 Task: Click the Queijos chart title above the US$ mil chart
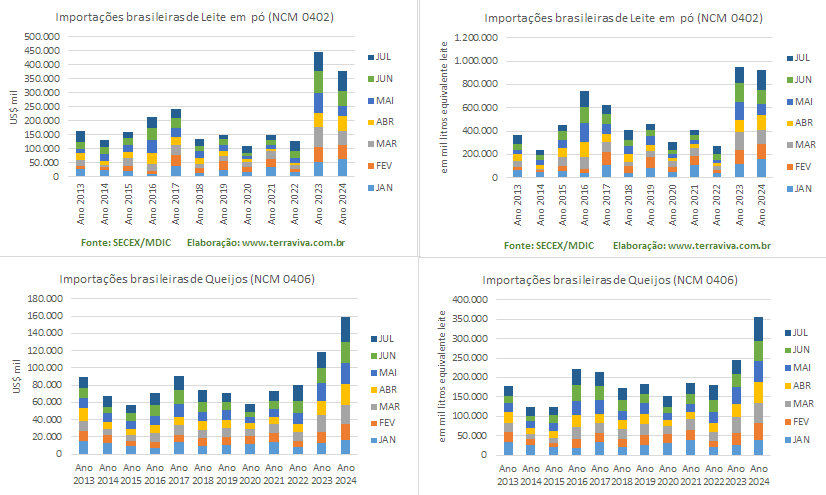tap(187, 279)
